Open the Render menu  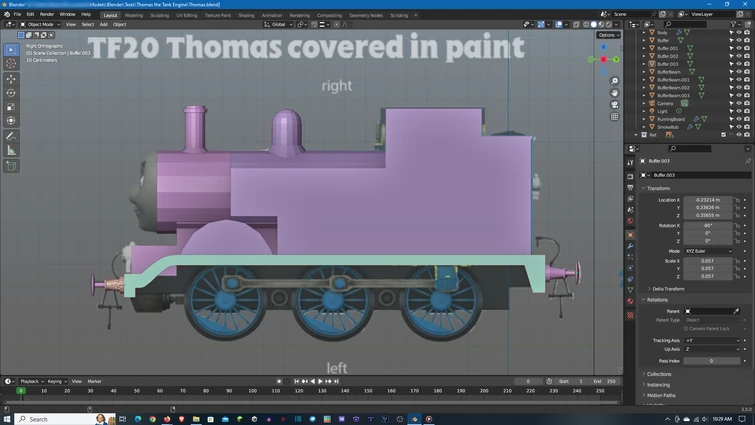tap(47, 14)
